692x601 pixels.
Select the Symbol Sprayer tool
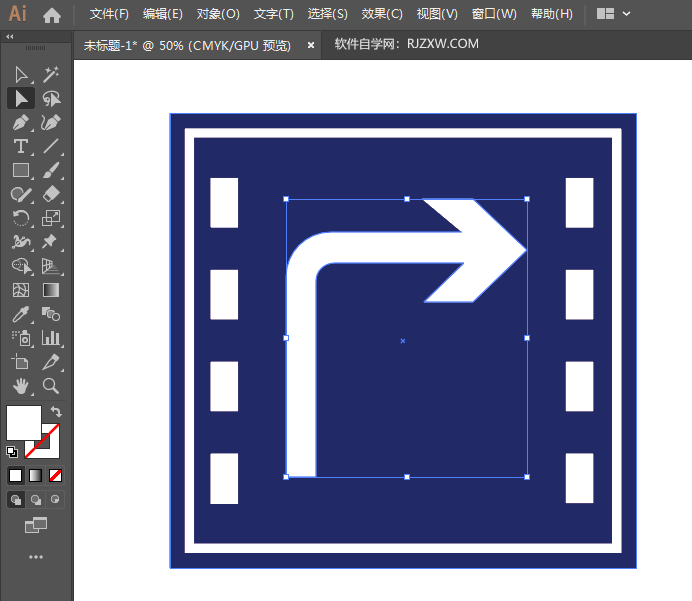coord(21,338)
